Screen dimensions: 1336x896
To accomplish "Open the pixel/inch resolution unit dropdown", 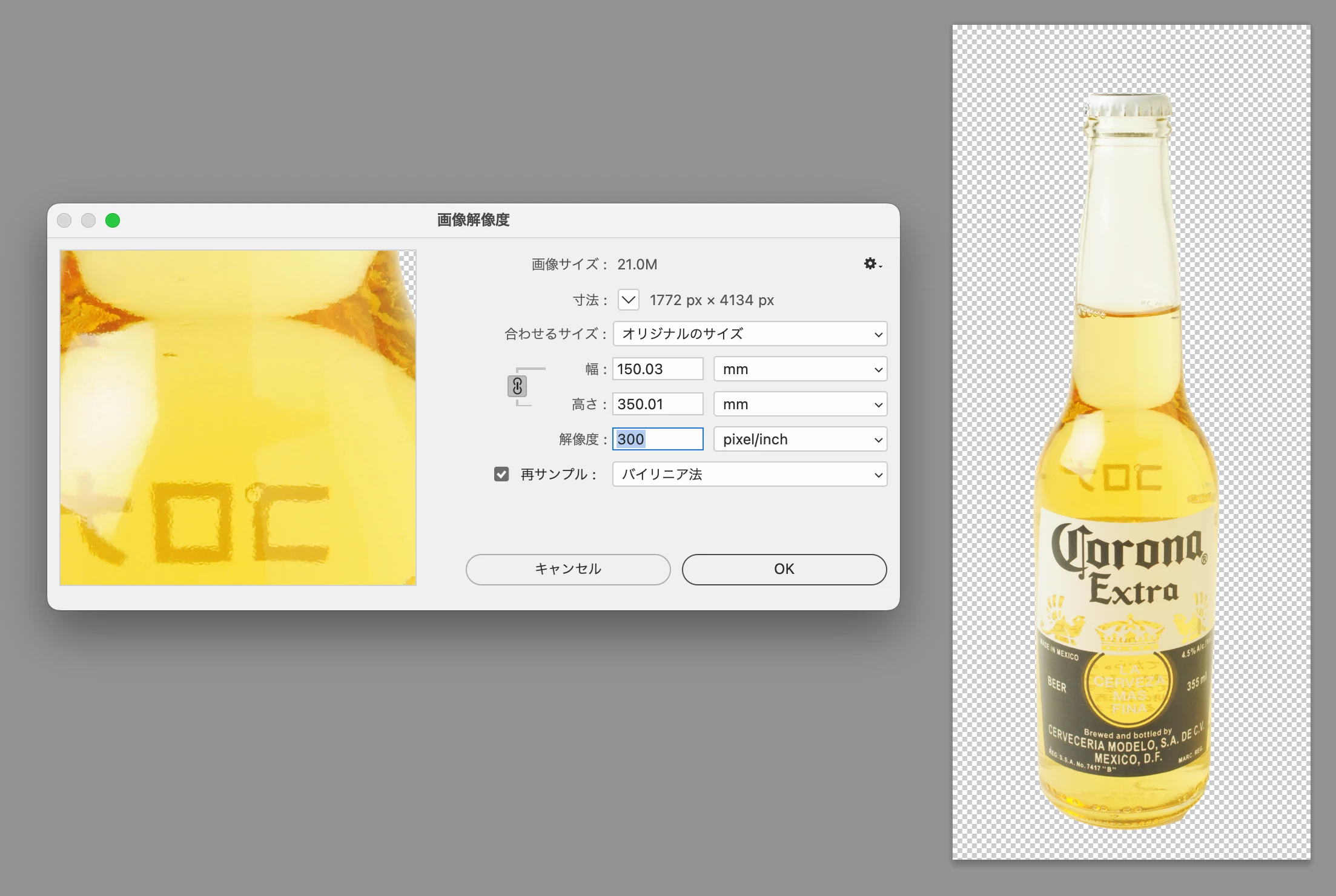I will tap(800, 440).
